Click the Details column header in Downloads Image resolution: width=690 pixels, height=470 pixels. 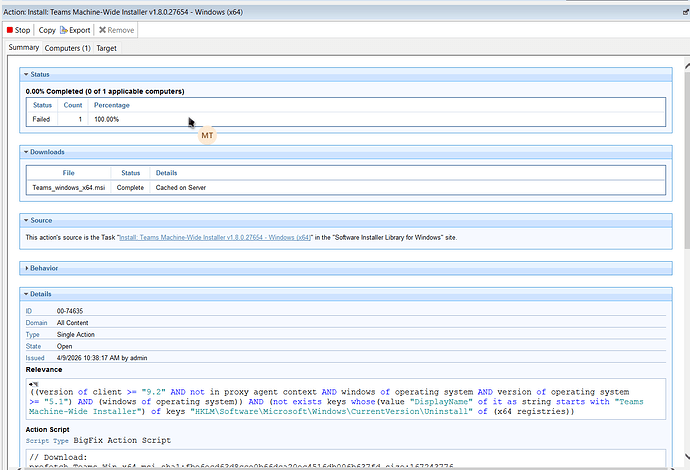(x=166, y=173)
